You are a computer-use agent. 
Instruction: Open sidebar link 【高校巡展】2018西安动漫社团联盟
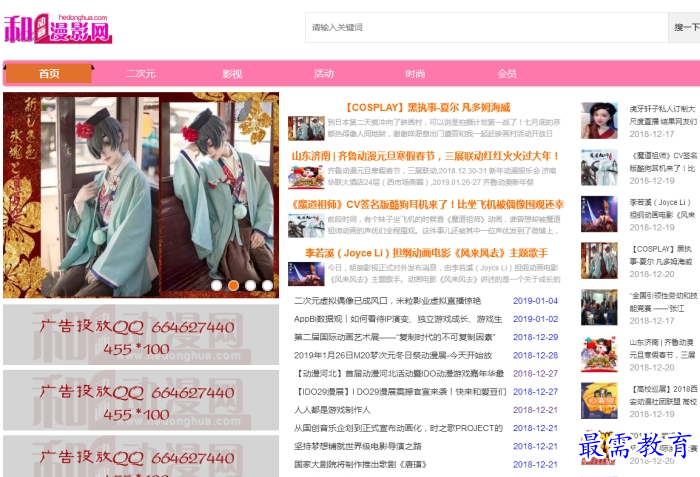click(x=663, y=395)
